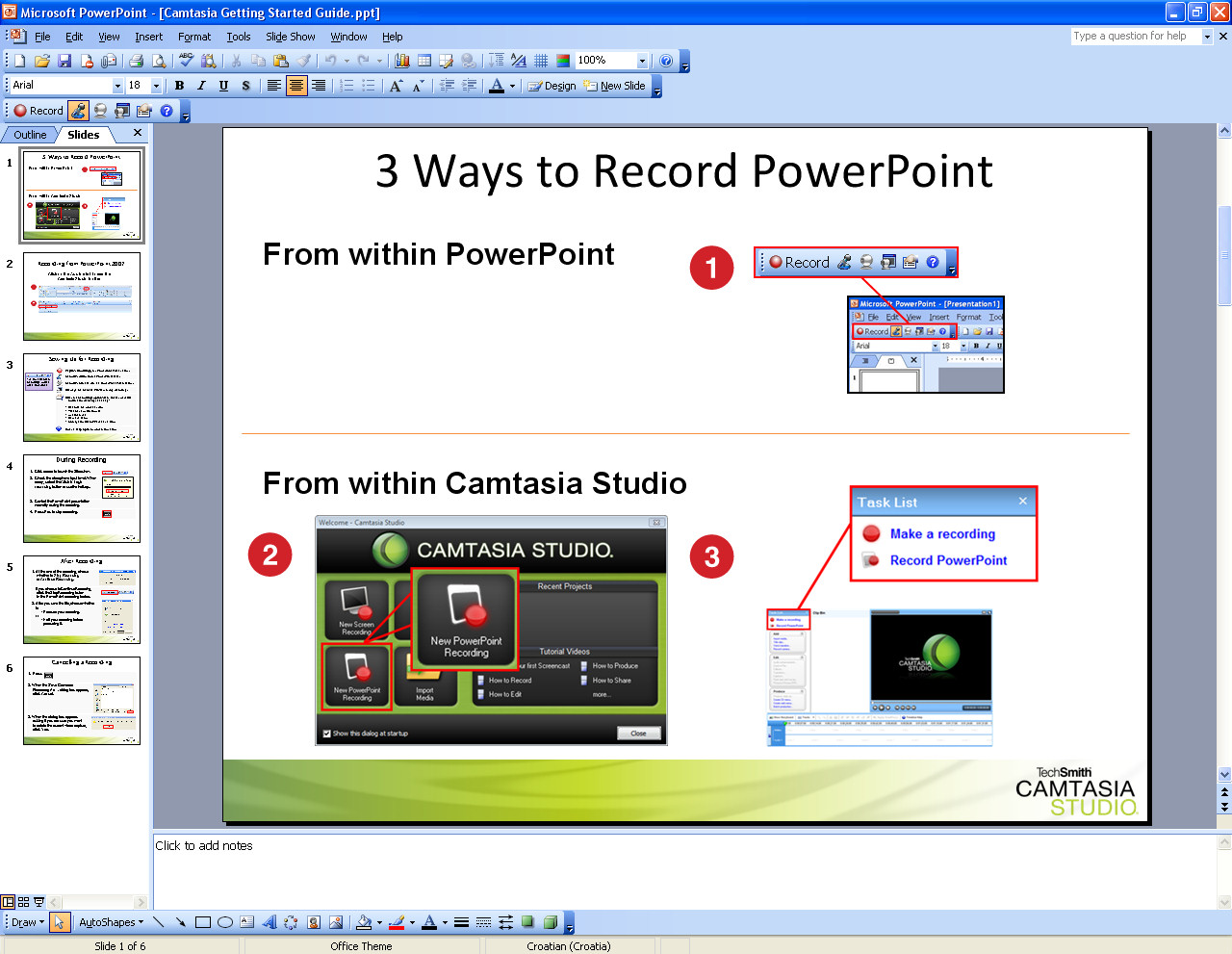Choose Dash Style in Drawing toolbar
This screenshot has height=954, width=1232.
point(483,922)
